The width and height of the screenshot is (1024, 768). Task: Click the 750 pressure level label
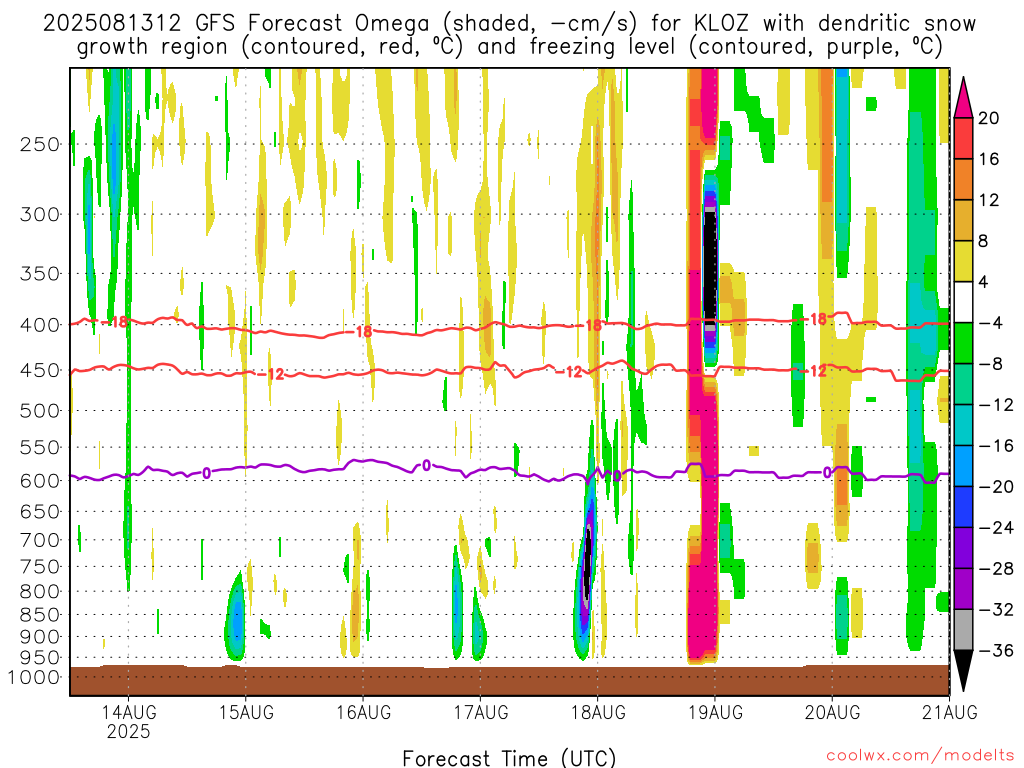[40, 567]
